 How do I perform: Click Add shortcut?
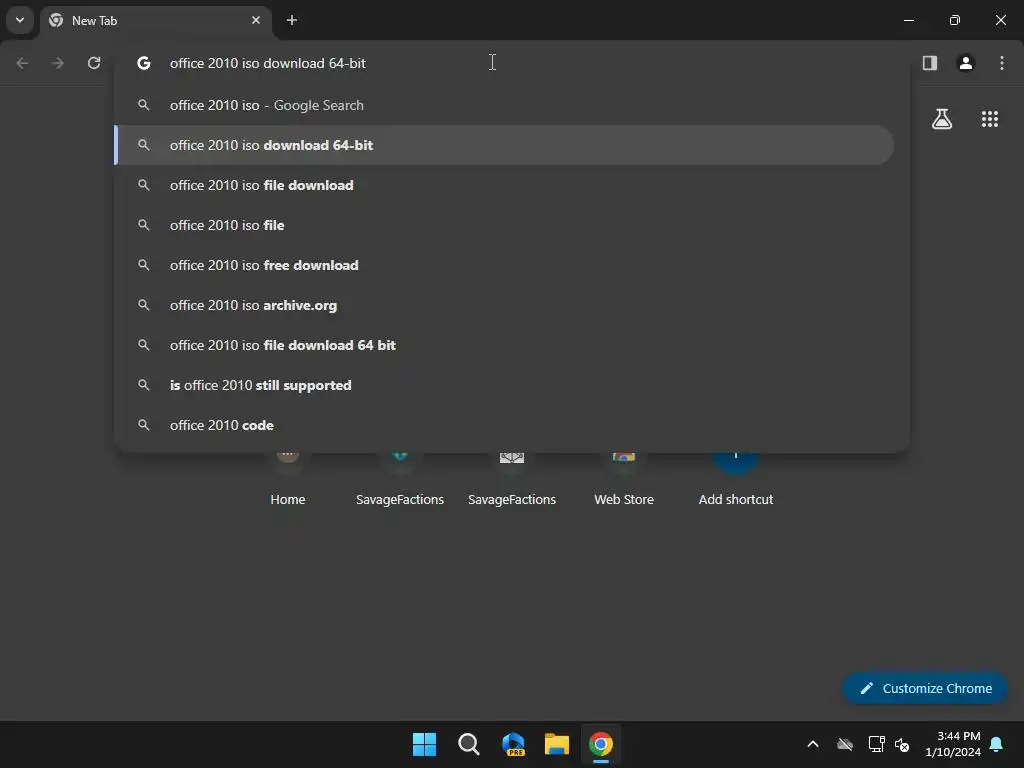[x=736, y=479]
